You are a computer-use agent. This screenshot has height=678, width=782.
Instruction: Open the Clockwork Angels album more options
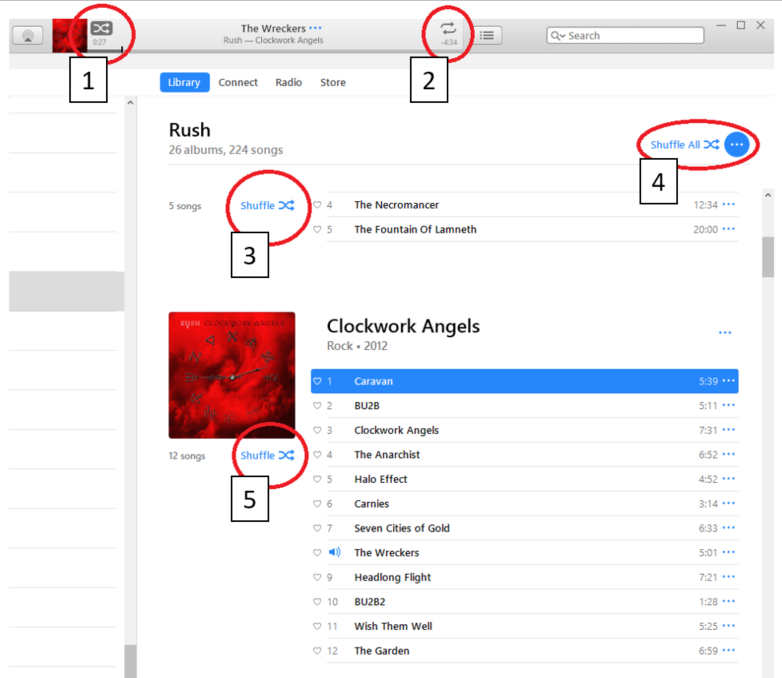click(725, 333)
